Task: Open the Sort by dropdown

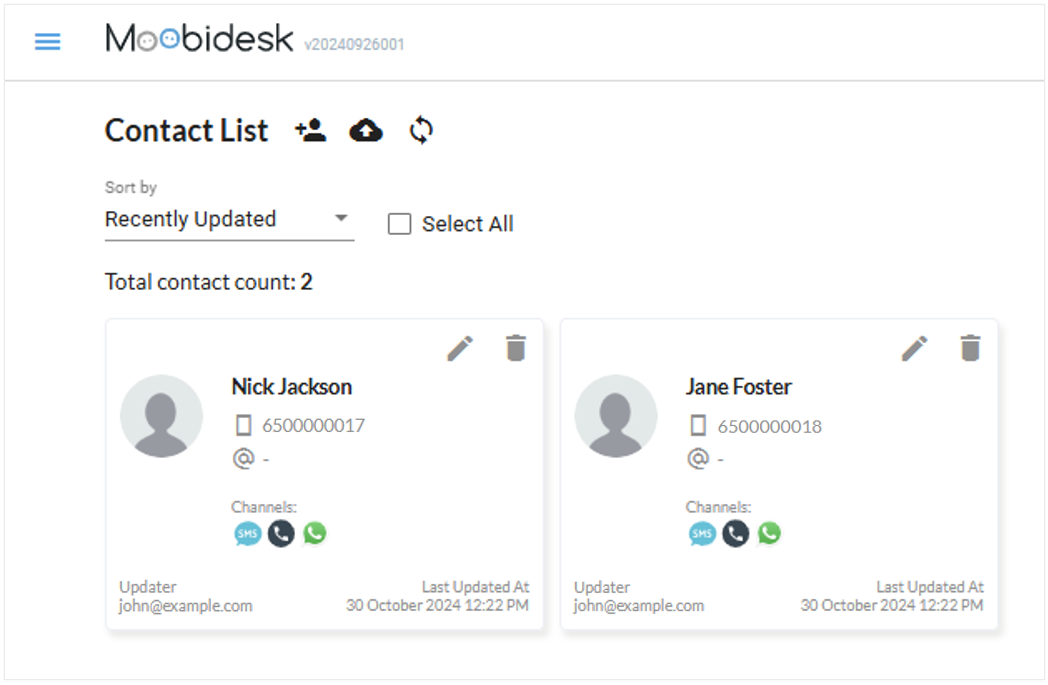Action: click(x=229, y=219)
